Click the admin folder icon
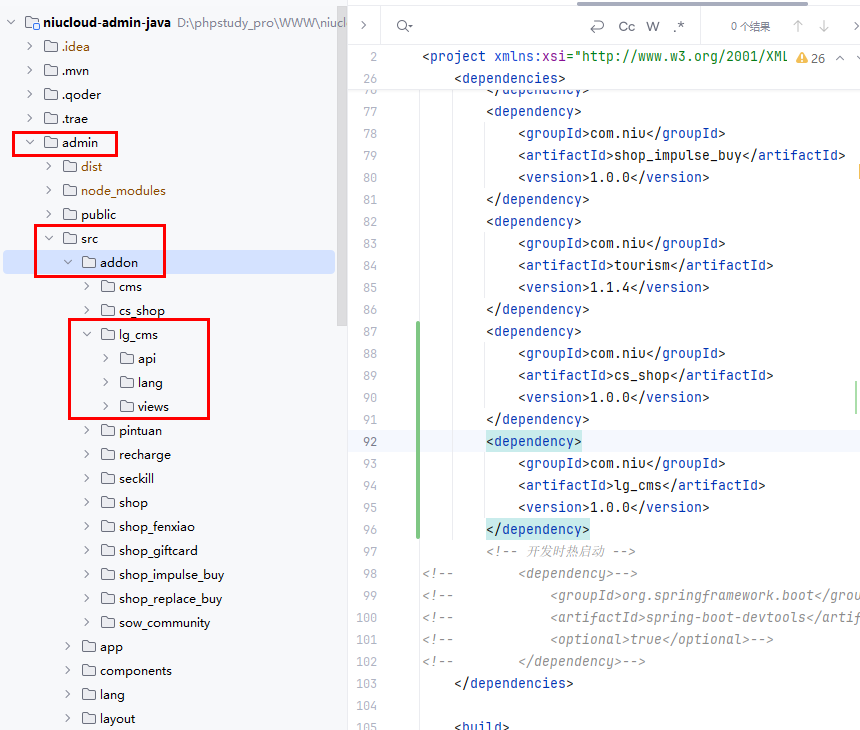 pyautogui.click(x=51, y=143)
